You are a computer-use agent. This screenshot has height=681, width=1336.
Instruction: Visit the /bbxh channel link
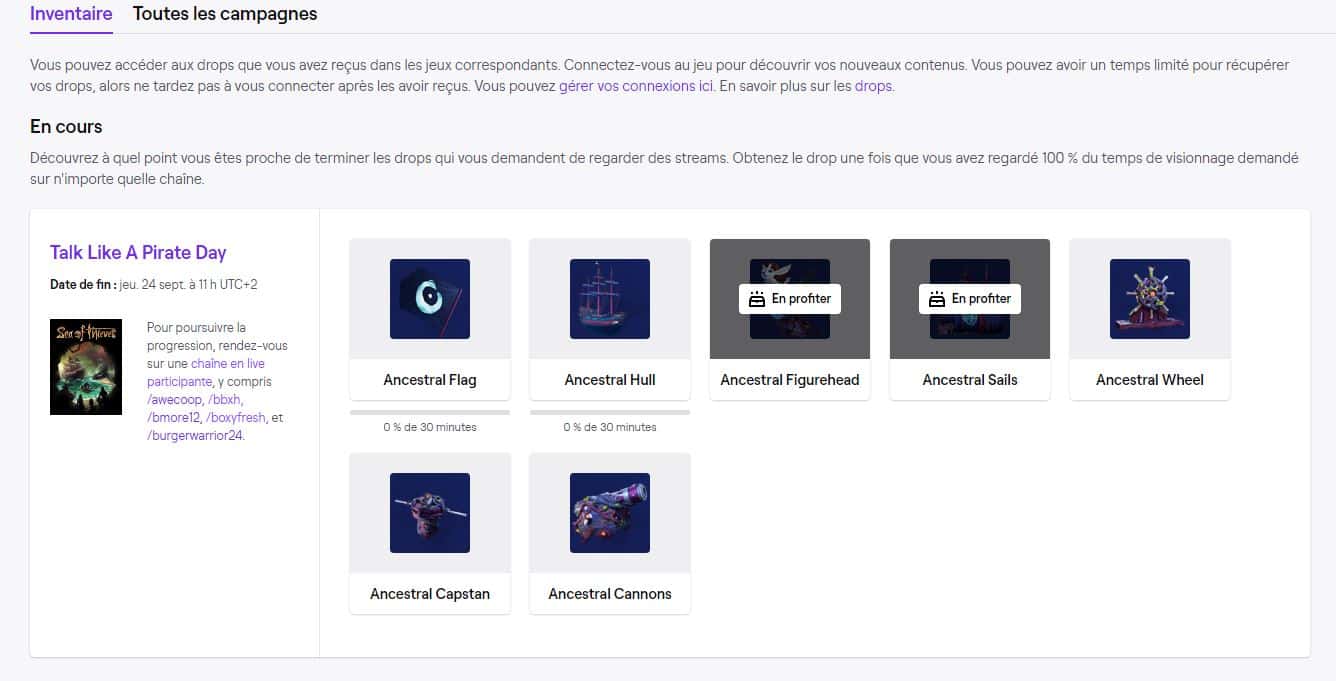tap(225, 400)
